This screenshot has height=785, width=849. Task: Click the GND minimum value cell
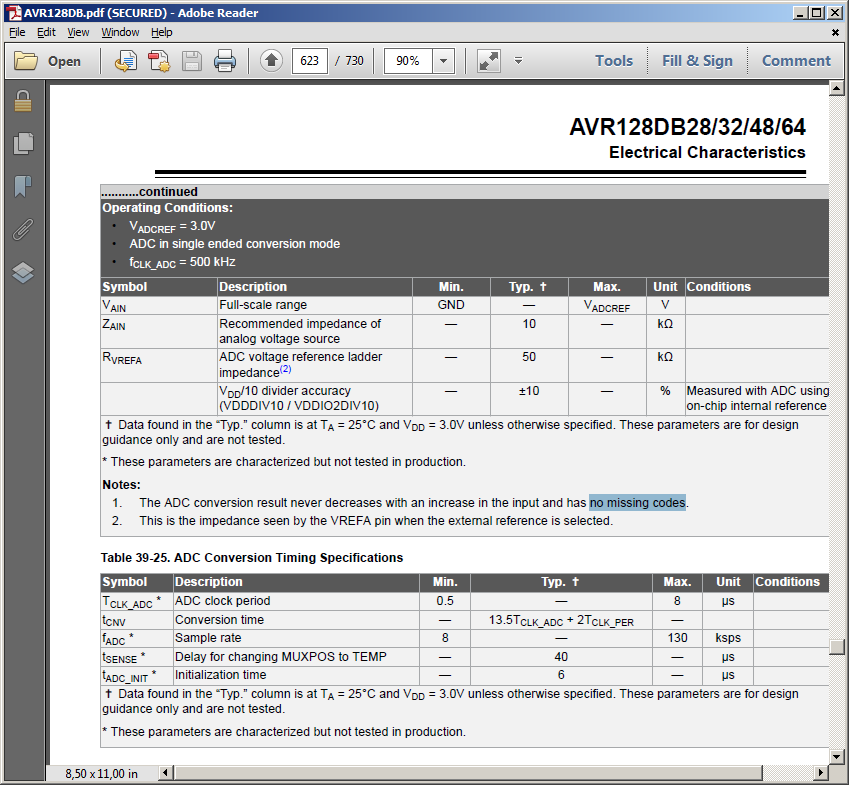pos(451,305)
